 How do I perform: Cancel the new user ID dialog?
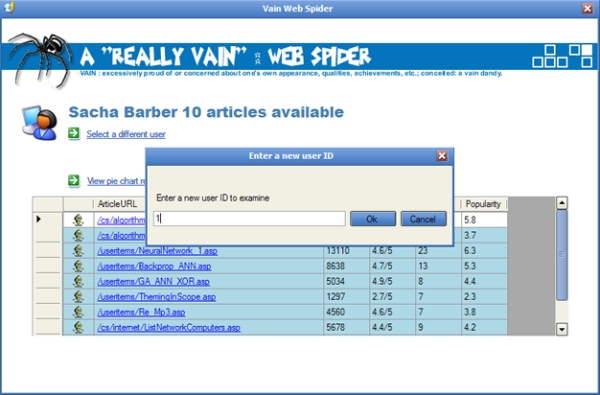click(x=423, y=219)
